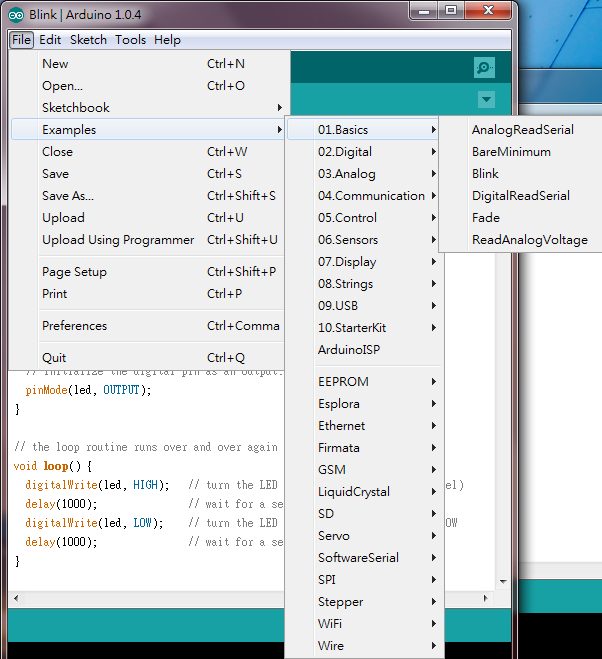Expand the Wire library examples

(363, 646)
